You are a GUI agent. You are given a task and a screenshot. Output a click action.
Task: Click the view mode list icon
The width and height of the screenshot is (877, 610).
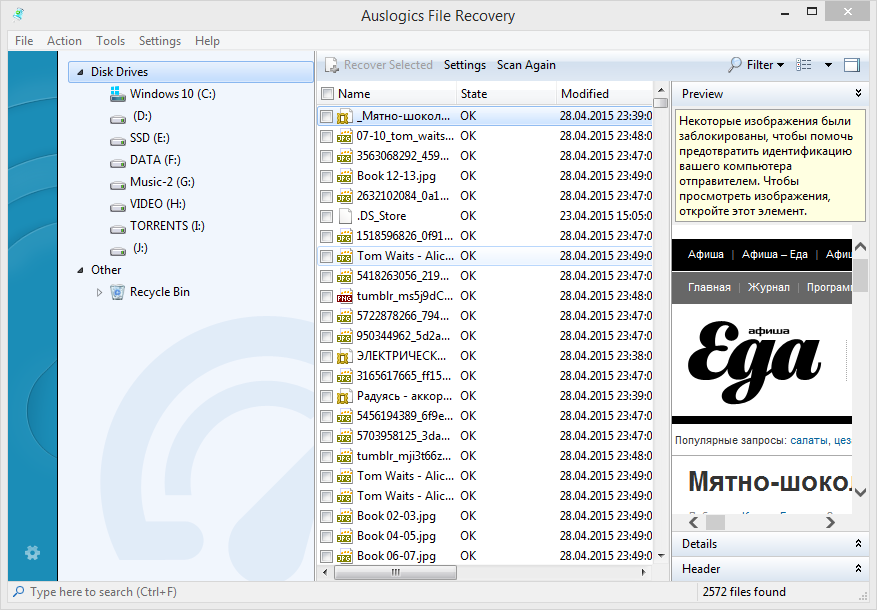pos(804,65)
